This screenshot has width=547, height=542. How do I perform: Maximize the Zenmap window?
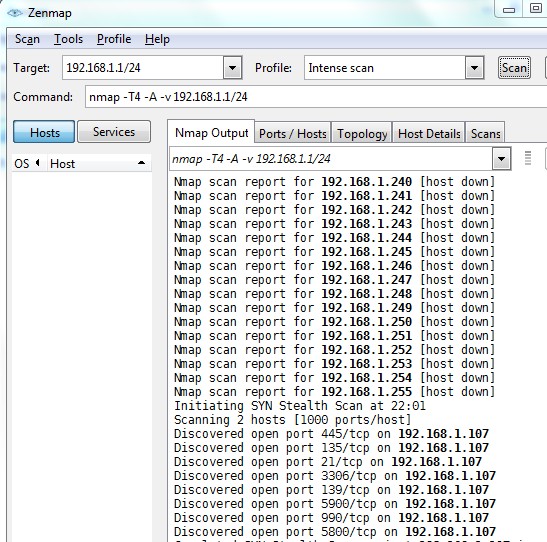535,8
